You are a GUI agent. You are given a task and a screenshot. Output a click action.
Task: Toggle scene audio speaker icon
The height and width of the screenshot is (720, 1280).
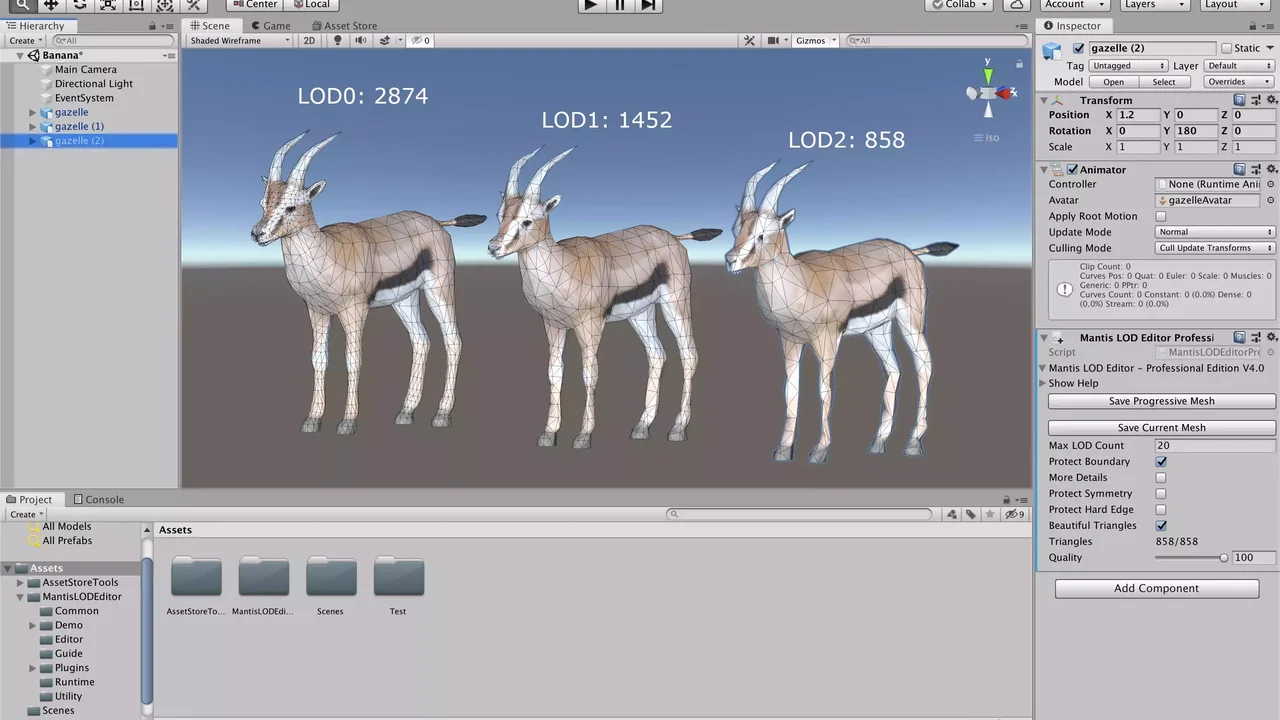tap(360, 41)
